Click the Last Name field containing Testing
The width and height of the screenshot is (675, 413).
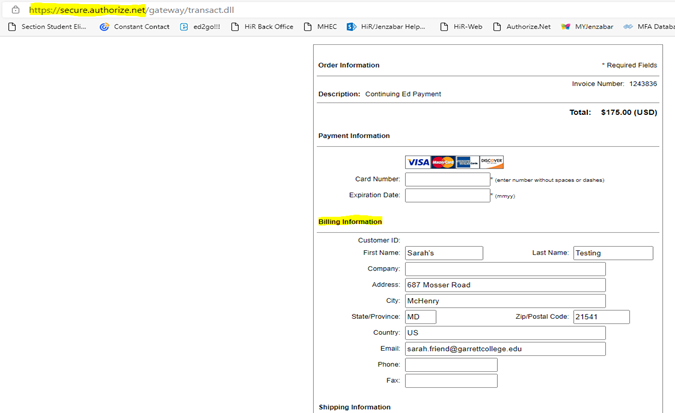pos(613,253)
